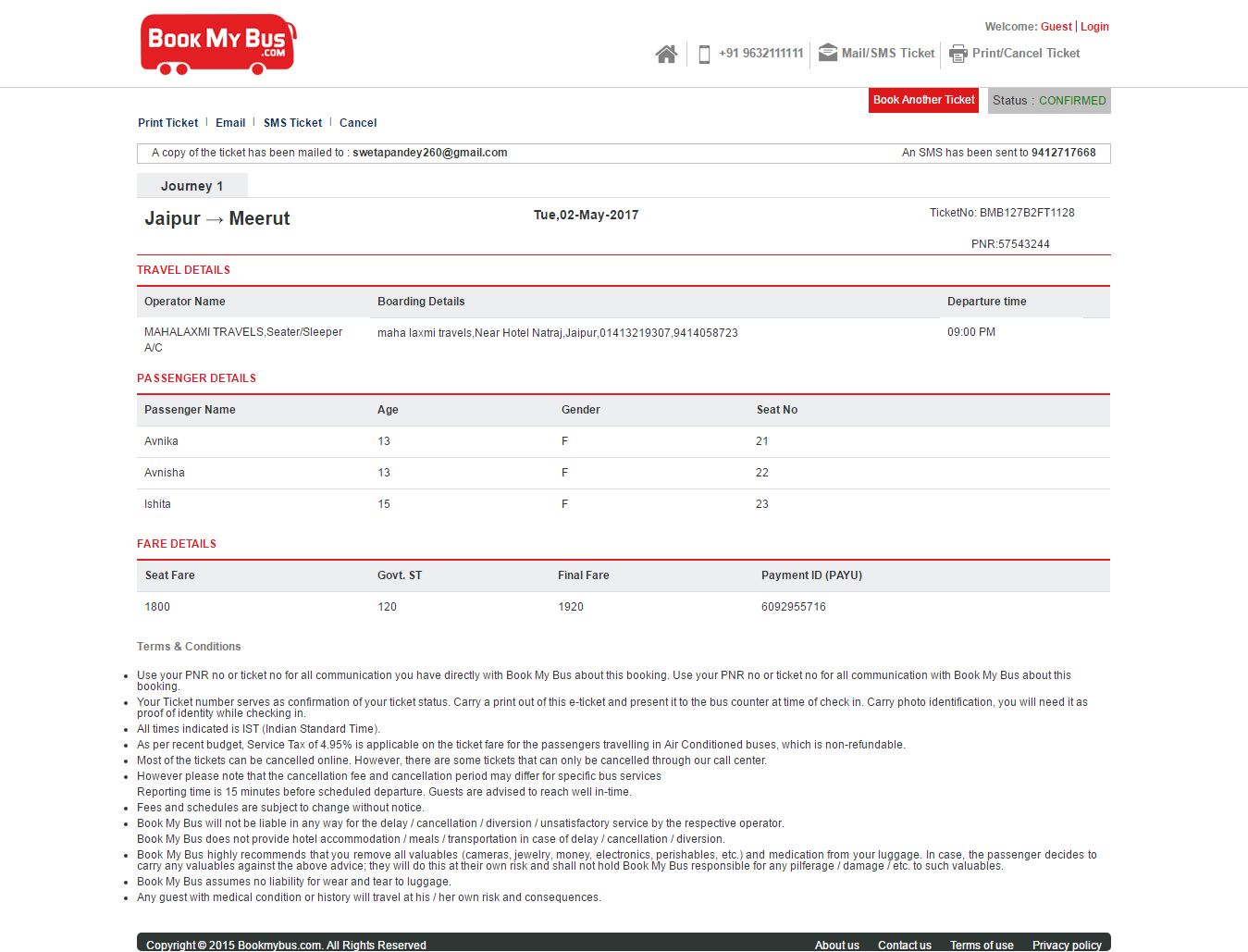This screenshot has height=952, width=1248.
Task: Click passenger name Avnisha
Action: [x=165, y=473]
